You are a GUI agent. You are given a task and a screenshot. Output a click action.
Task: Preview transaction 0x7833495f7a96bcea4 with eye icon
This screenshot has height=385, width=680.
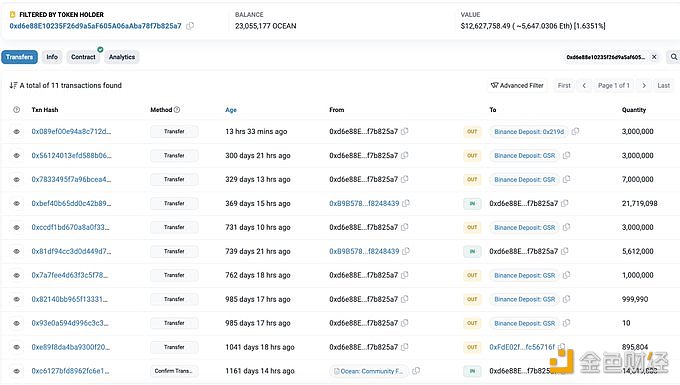16,179
